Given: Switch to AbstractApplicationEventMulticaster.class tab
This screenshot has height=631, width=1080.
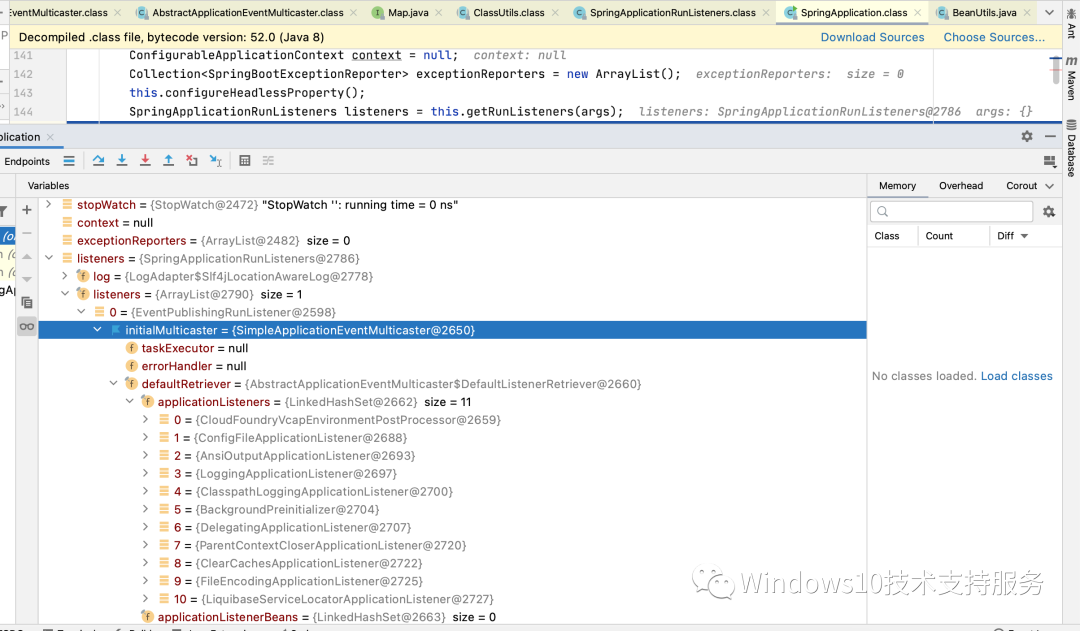Looking at the screenshot, I should click(x=247, y=12).
